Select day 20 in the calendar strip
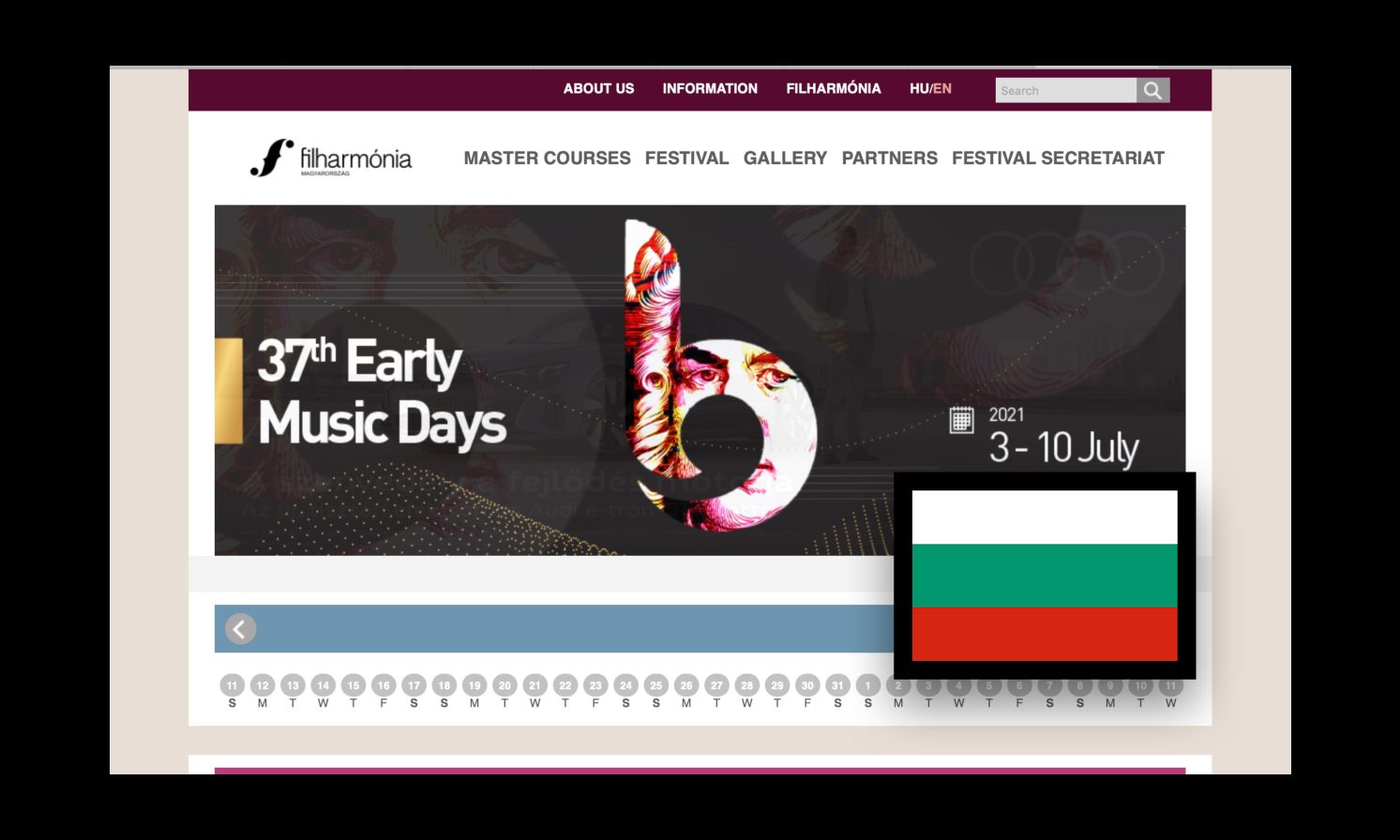The height and width of the screenshot is (840, 1400). [504, 685]
